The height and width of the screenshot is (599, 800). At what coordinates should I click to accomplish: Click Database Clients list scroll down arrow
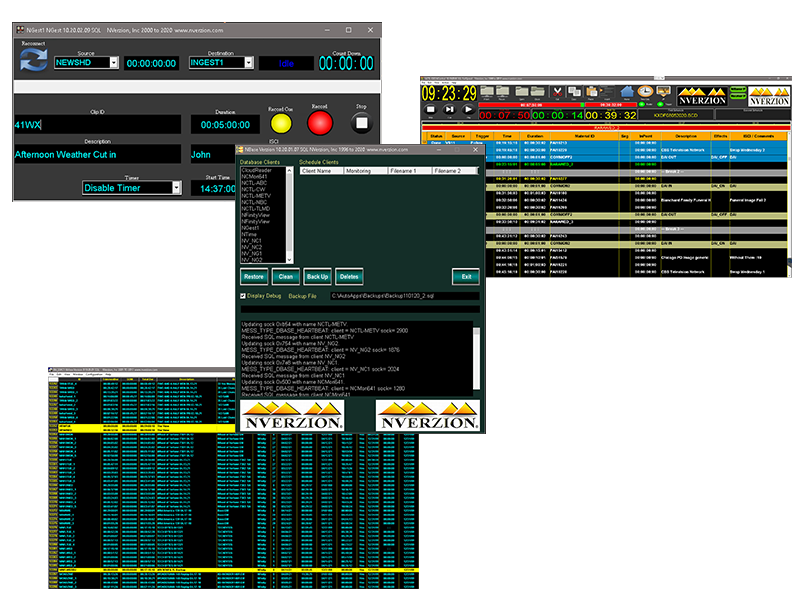289,260
